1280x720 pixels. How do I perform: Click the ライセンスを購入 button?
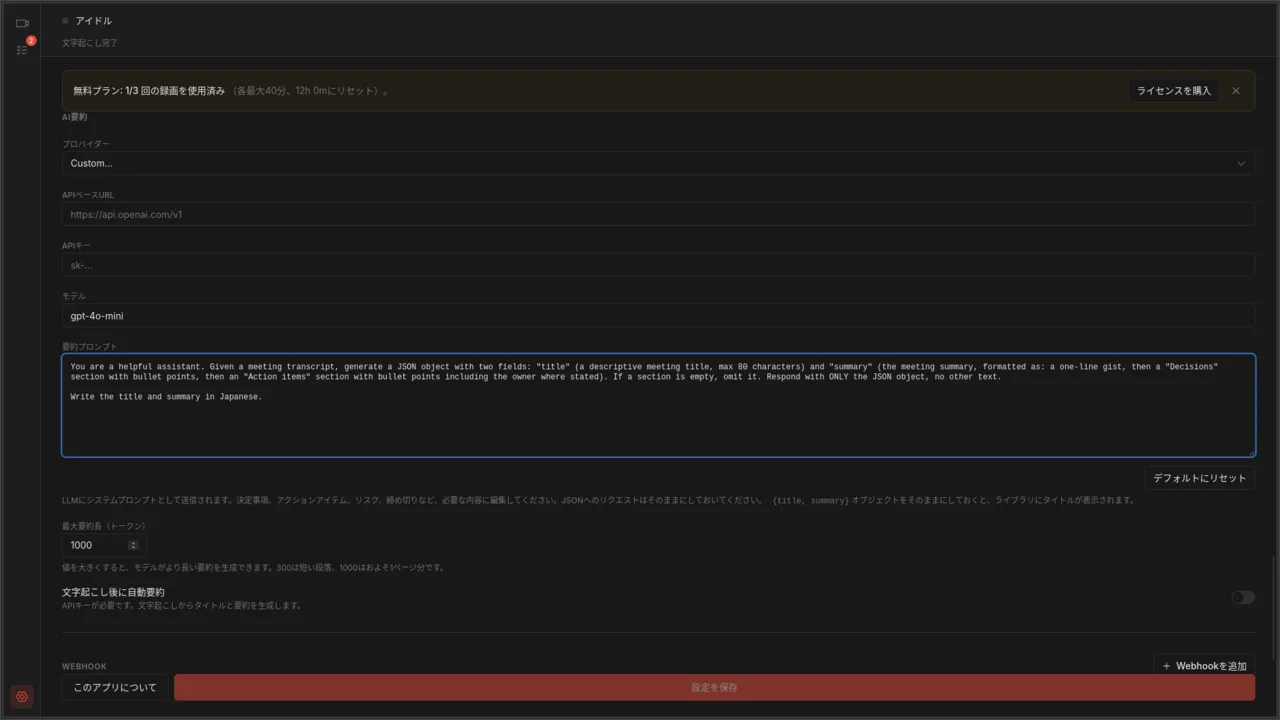click(1174, 91)
